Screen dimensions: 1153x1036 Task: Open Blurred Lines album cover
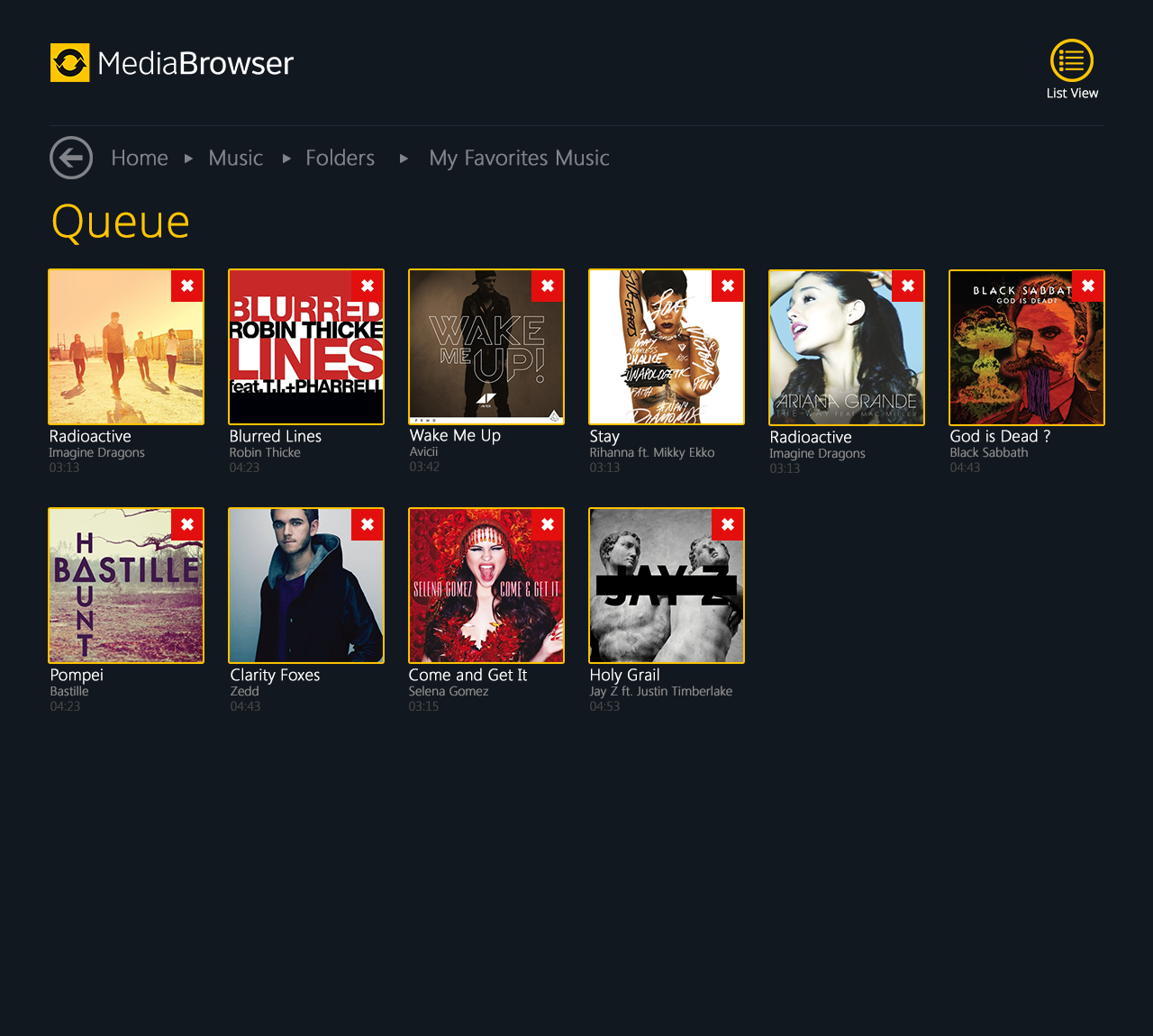(306, 347)
